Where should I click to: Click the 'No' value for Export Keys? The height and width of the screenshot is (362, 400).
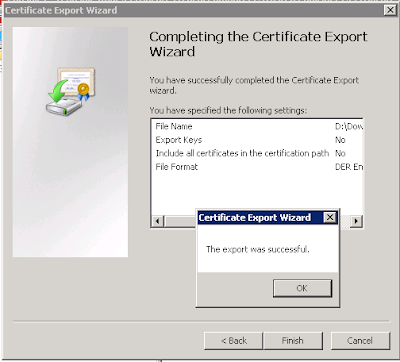coord(340,140)
